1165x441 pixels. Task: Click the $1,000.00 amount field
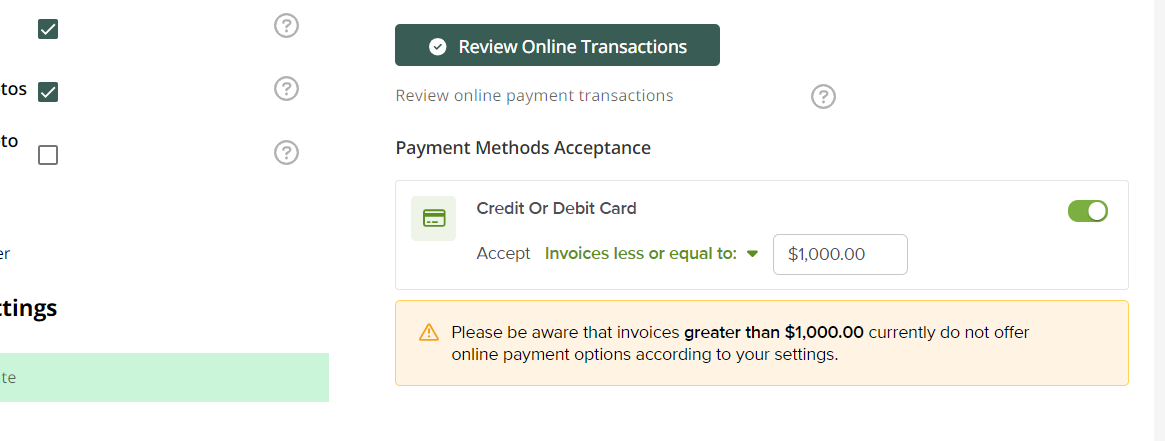pos(840,255)
